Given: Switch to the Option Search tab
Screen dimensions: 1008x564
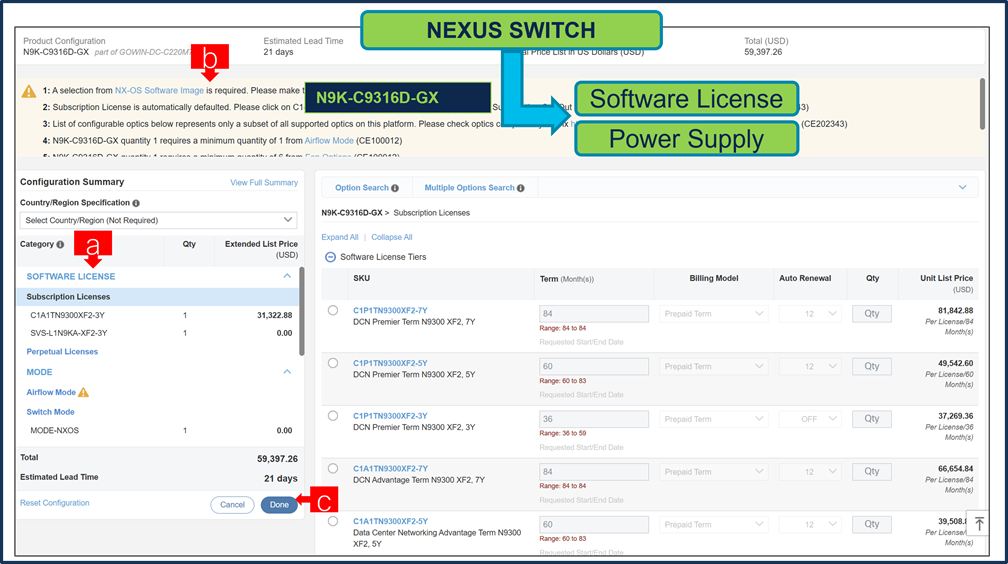Looking at the screenshot, I should pos(362,188).
